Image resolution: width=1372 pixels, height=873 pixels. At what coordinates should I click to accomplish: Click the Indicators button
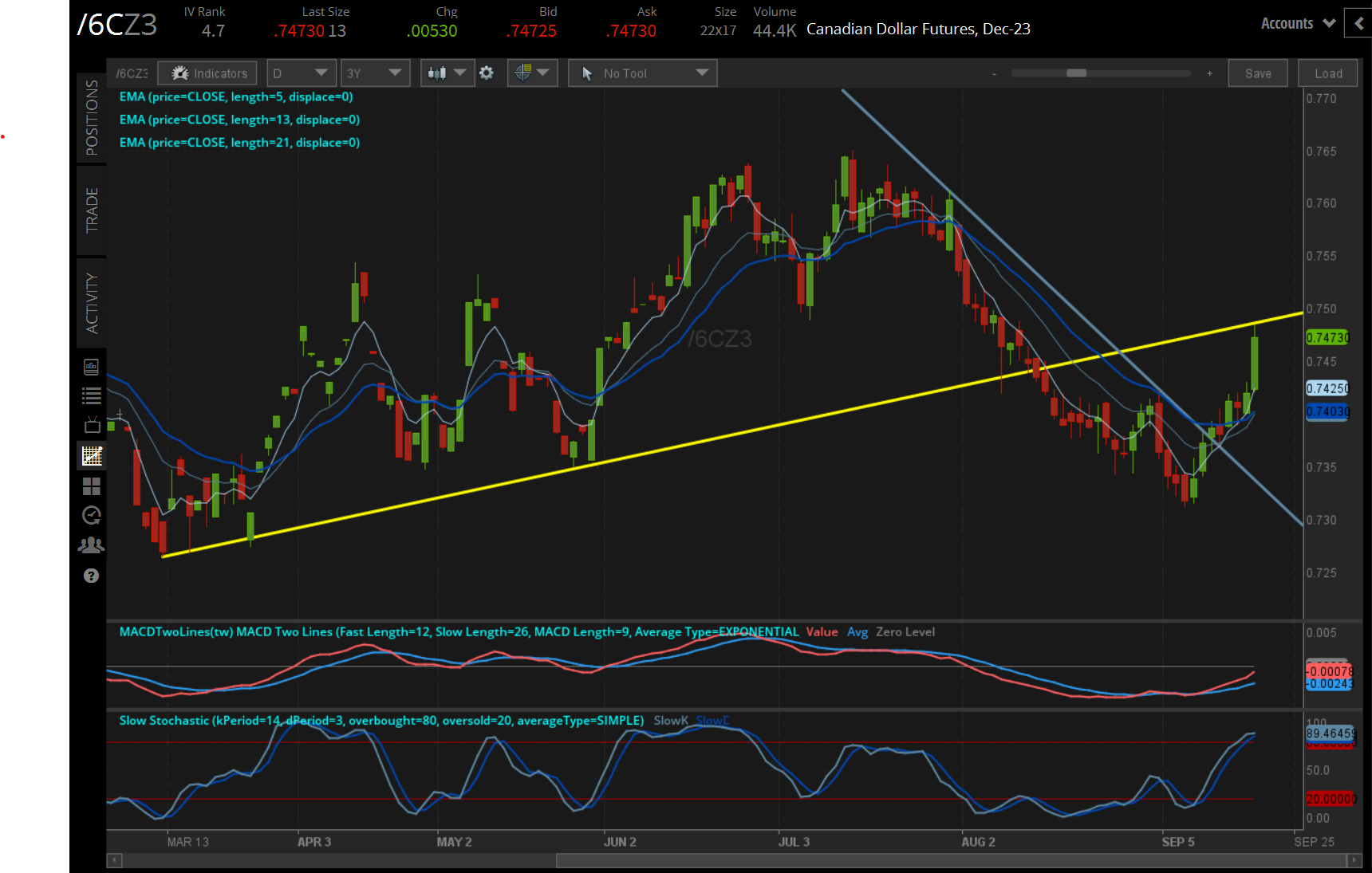208,73
